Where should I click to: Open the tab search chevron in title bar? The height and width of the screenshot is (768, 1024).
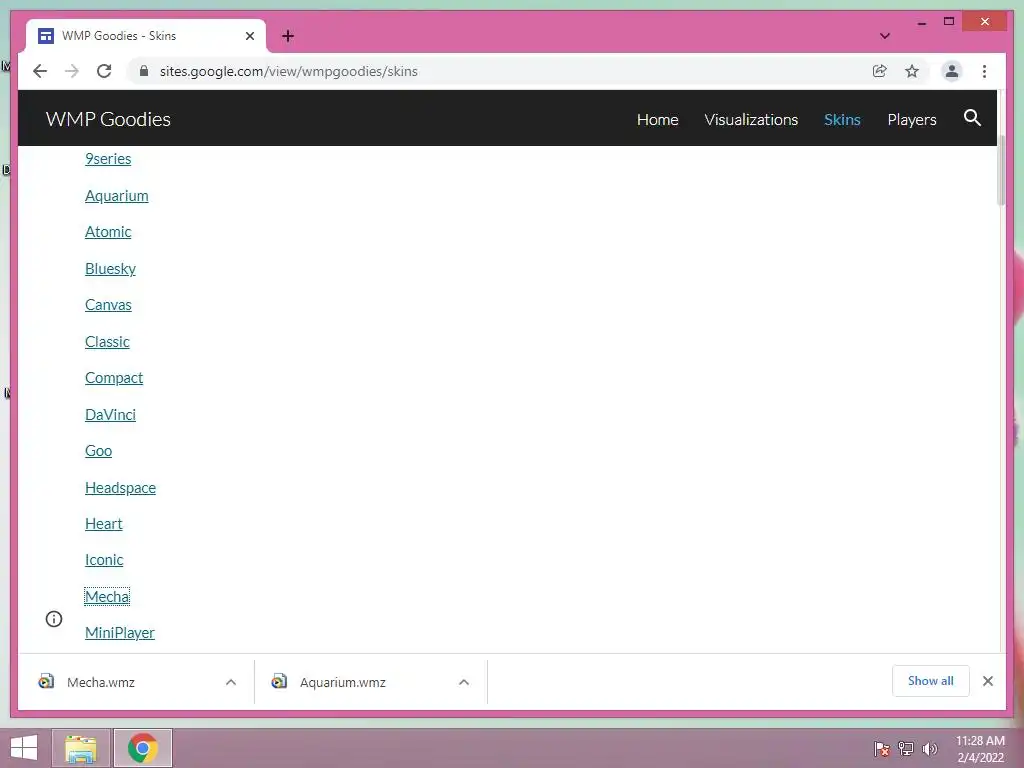[x=885, y=36]
